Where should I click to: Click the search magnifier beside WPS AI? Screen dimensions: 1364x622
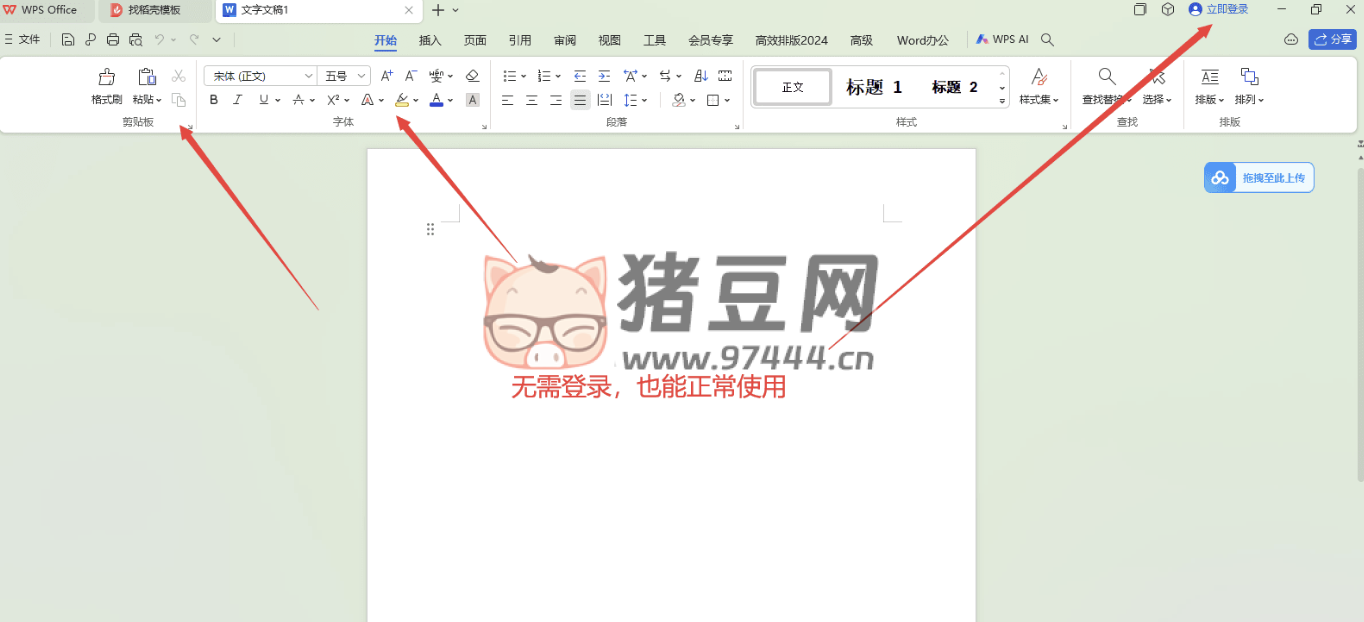click(x=1047, y=40)
